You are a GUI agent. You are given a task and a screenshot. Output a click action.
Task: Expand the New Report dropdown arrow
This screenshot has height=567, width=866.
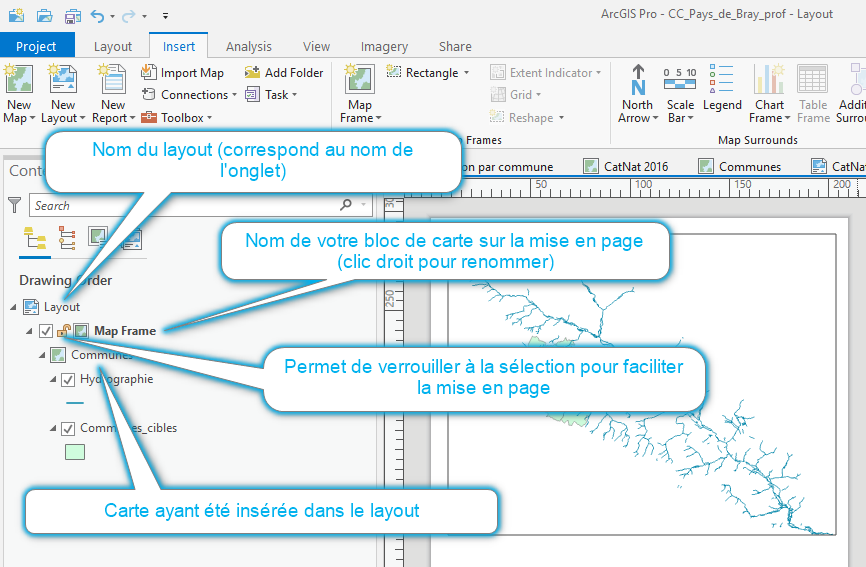[132, 119]
